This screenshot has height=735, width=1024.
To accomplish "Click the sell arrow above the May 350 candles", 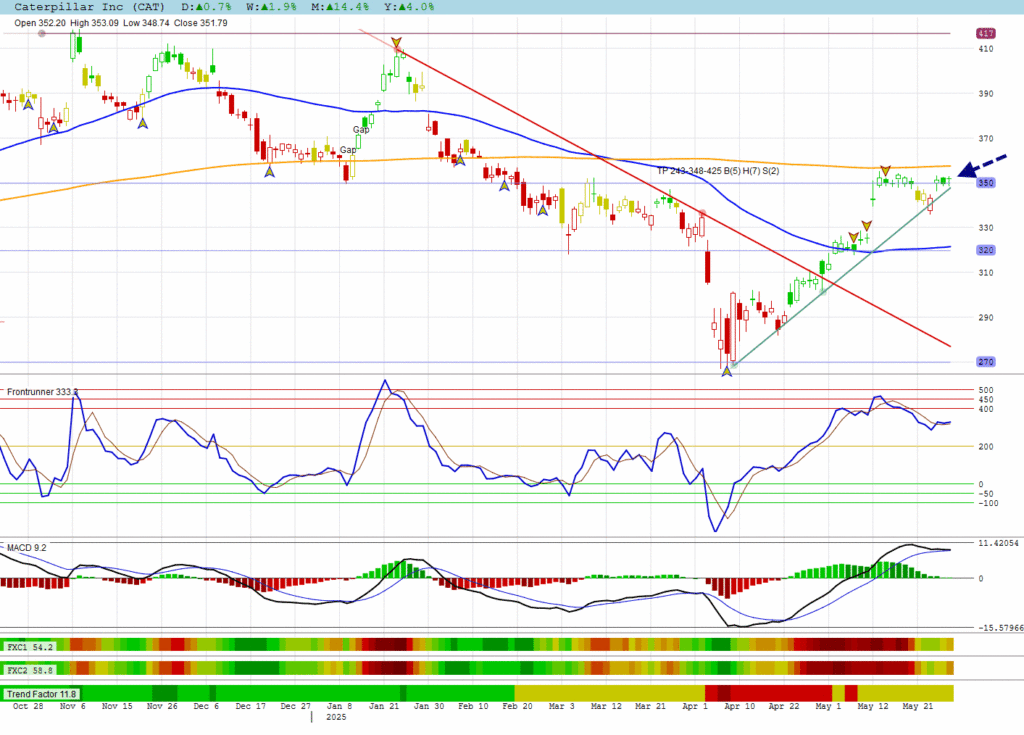I will [885, 171].
